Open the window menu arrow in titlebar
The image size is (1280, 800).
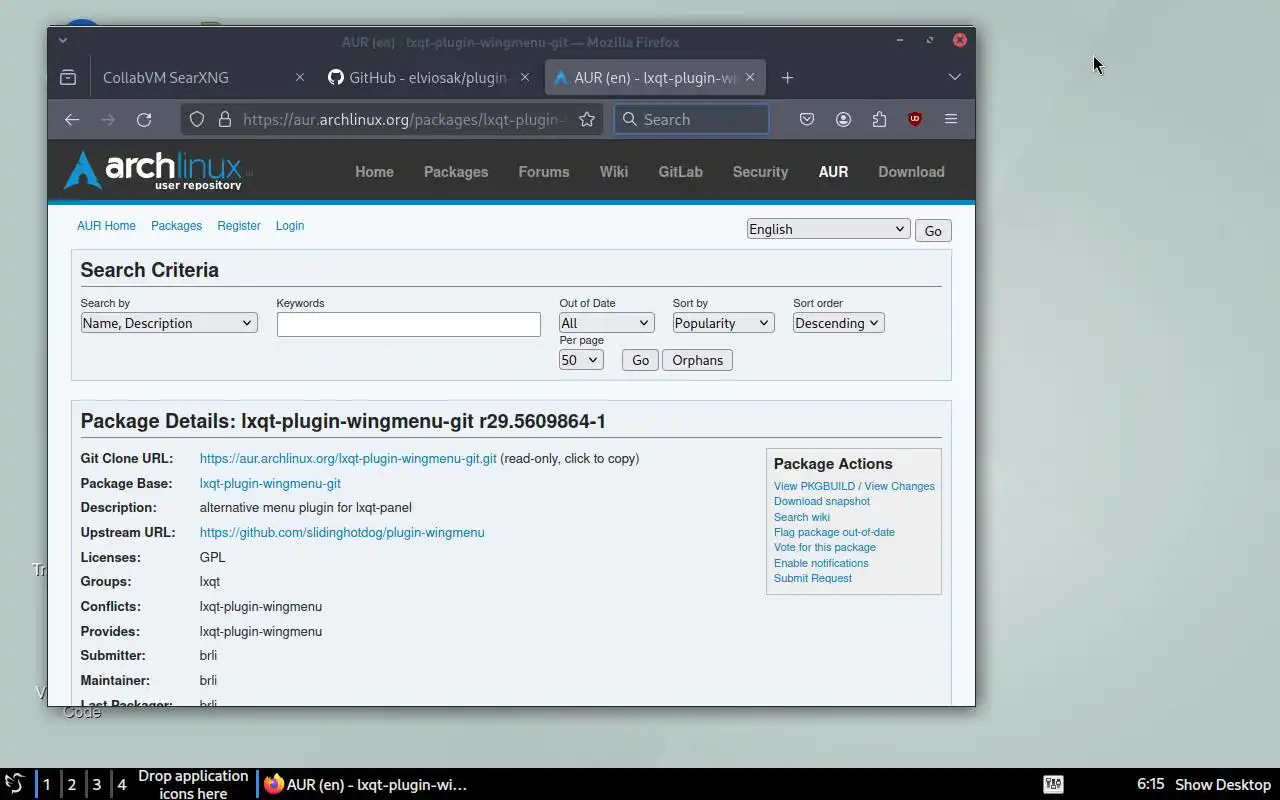63,40
